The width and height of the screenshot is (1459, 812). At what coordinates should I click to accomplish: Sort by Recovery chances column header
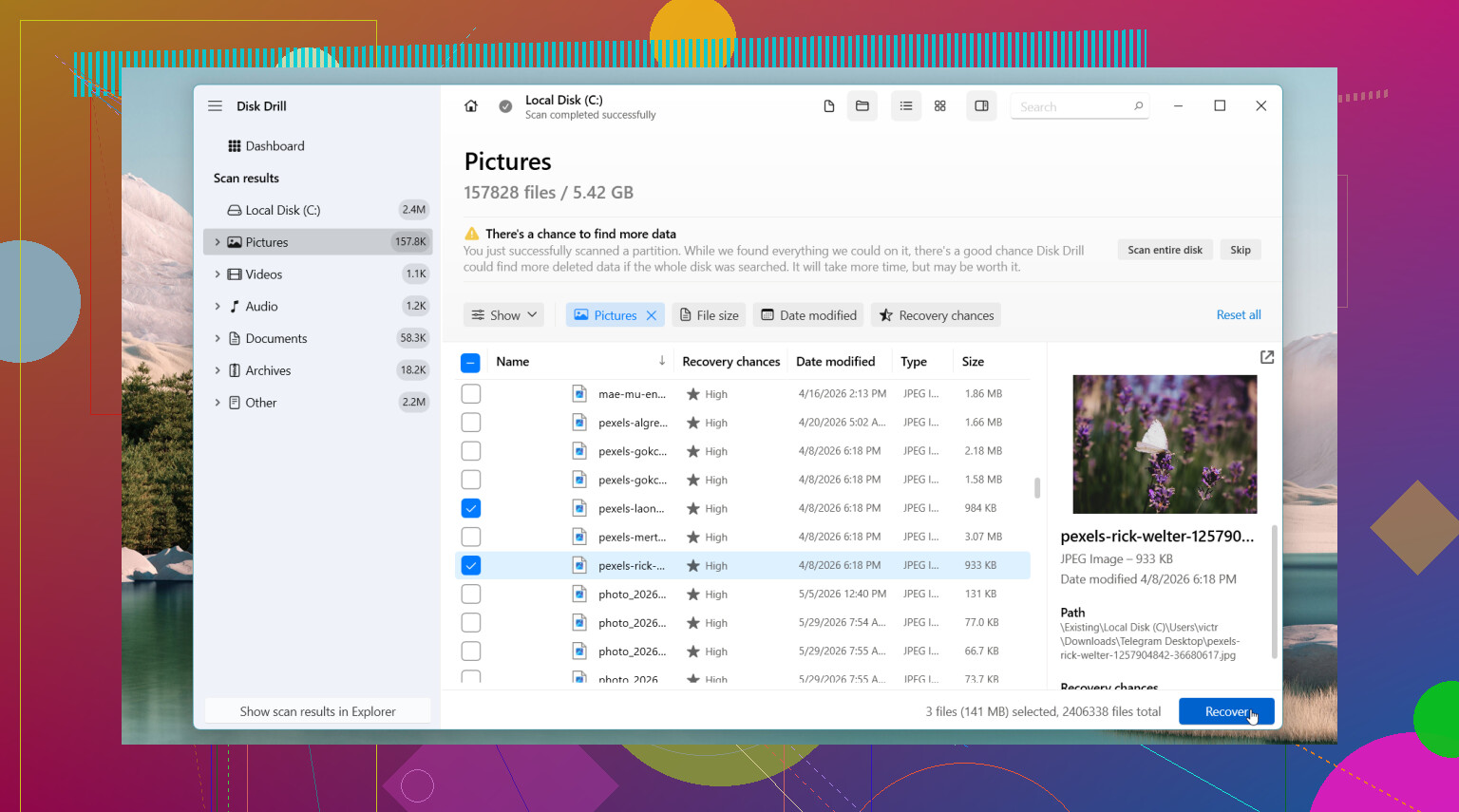tap(731, 362)
